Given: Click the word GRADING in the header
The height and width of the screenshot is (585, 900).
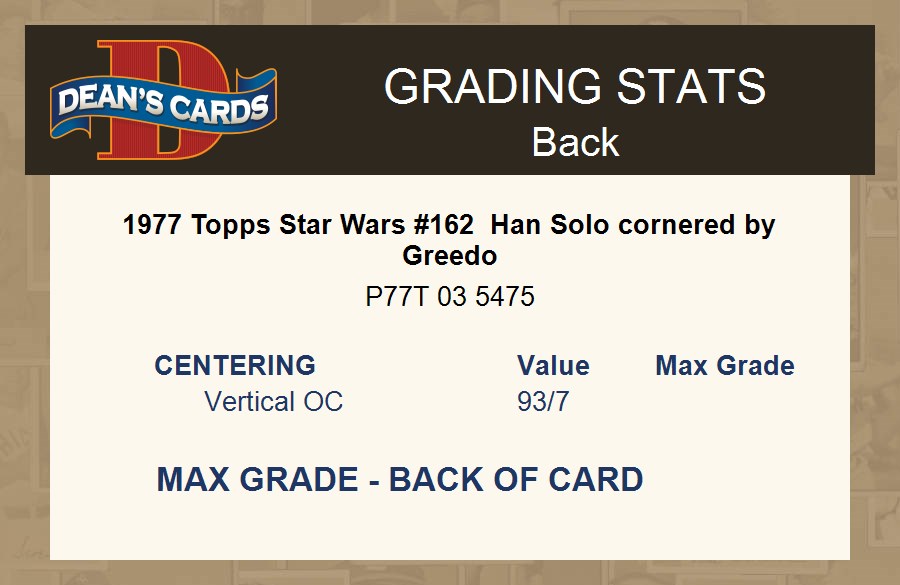Looking at the screenshot, I should coord(492,88).
